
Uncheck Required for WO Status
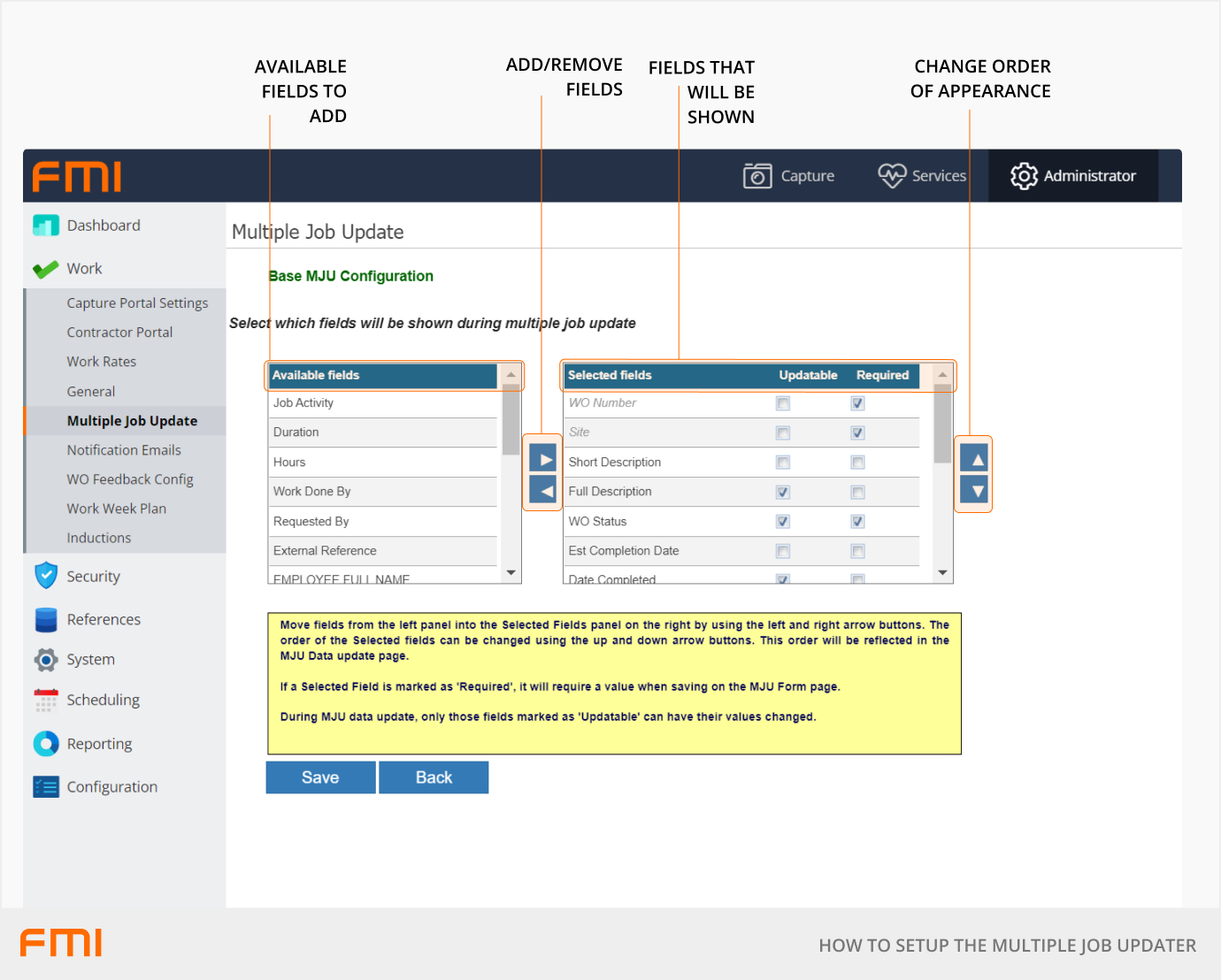(x=857, y=522)
